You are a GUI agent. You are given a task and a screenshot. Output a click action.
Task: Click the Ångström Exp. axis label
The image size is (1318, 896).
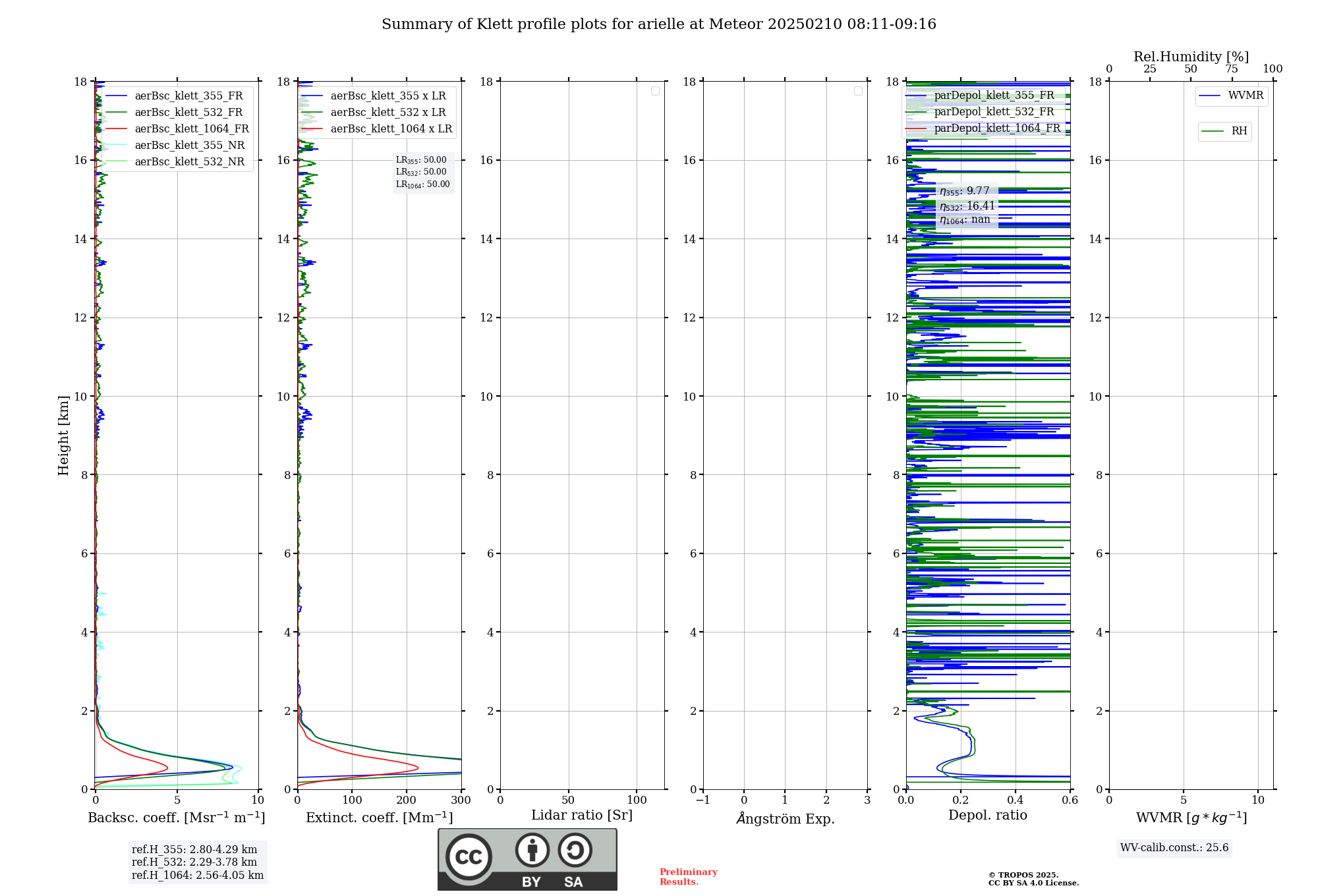pos(786,818)
